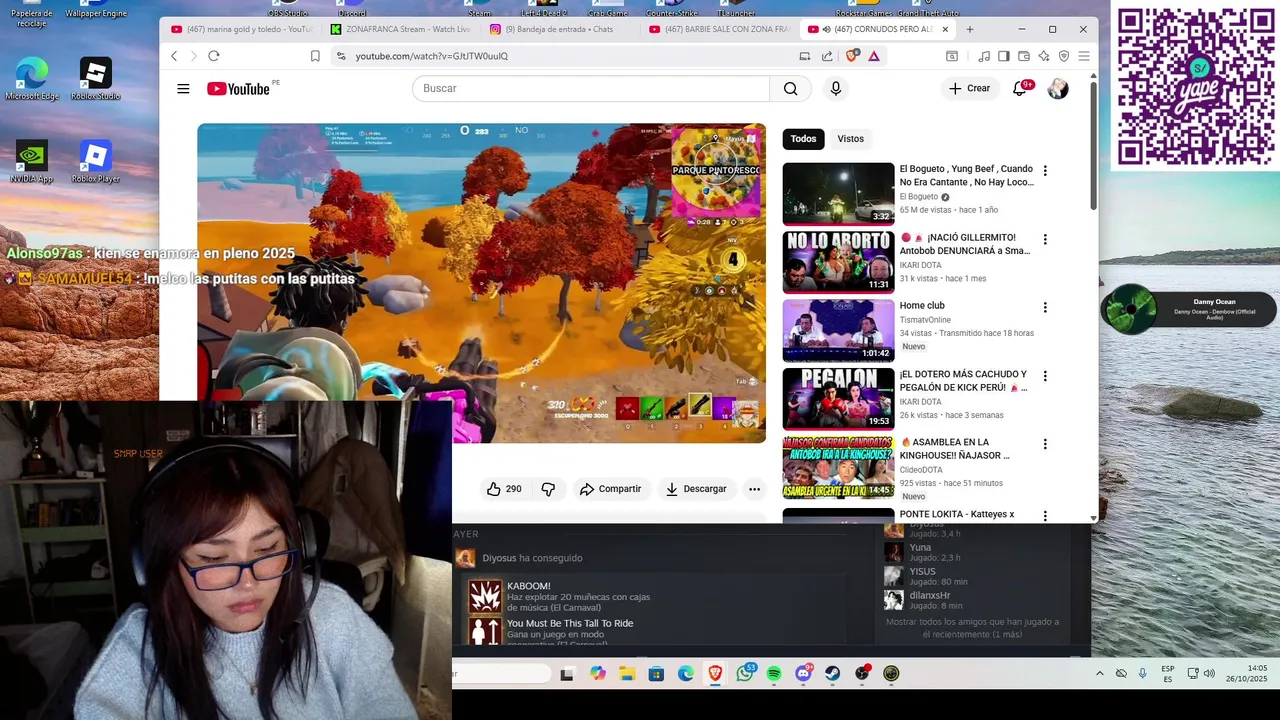1280x720 pixels.
Task: Switch to Instagram Bandeja de entrada tab
Action: point(559,29)
